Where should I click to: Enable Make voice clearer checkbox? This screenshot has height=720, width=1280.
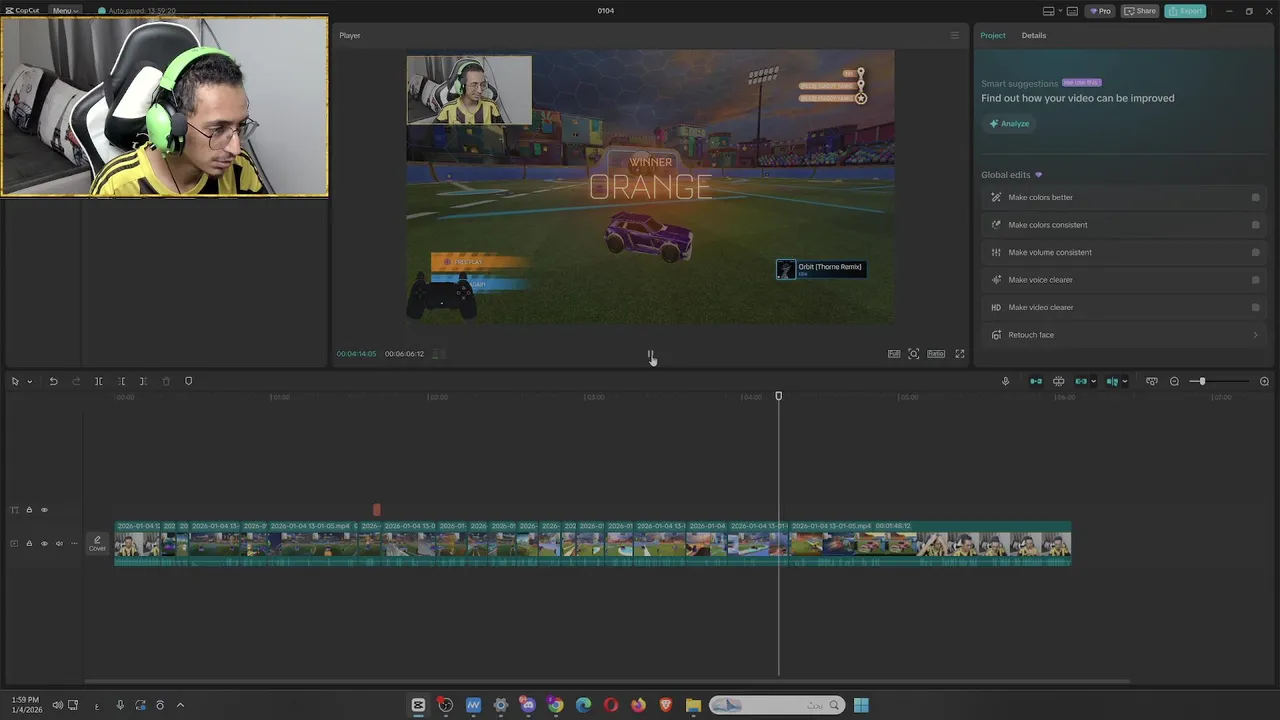point(1256,280)
